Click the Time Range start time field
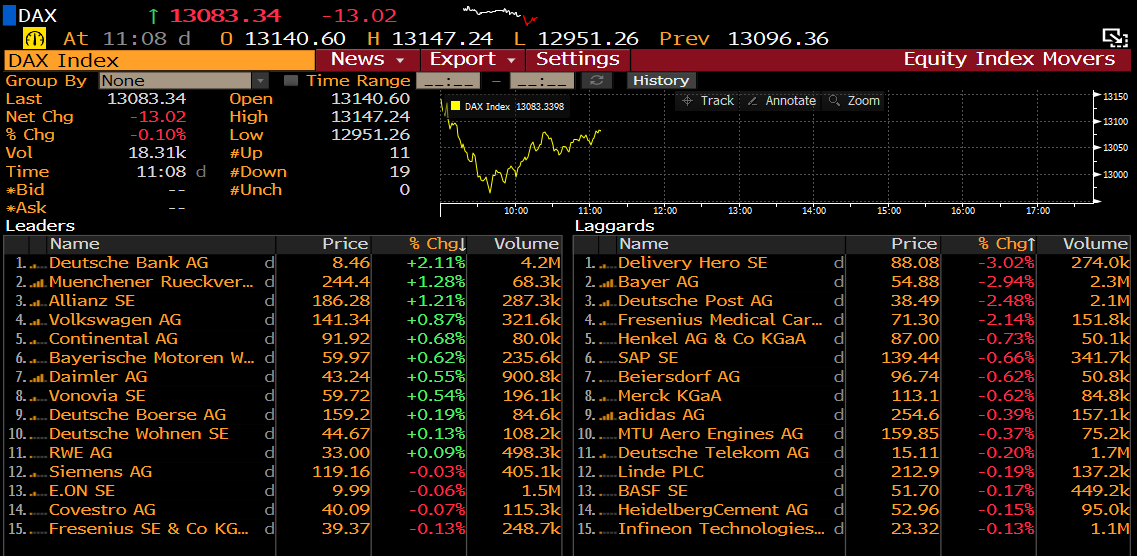The image size is (1137, 556). pyautogui.click(x=447, y=81)
